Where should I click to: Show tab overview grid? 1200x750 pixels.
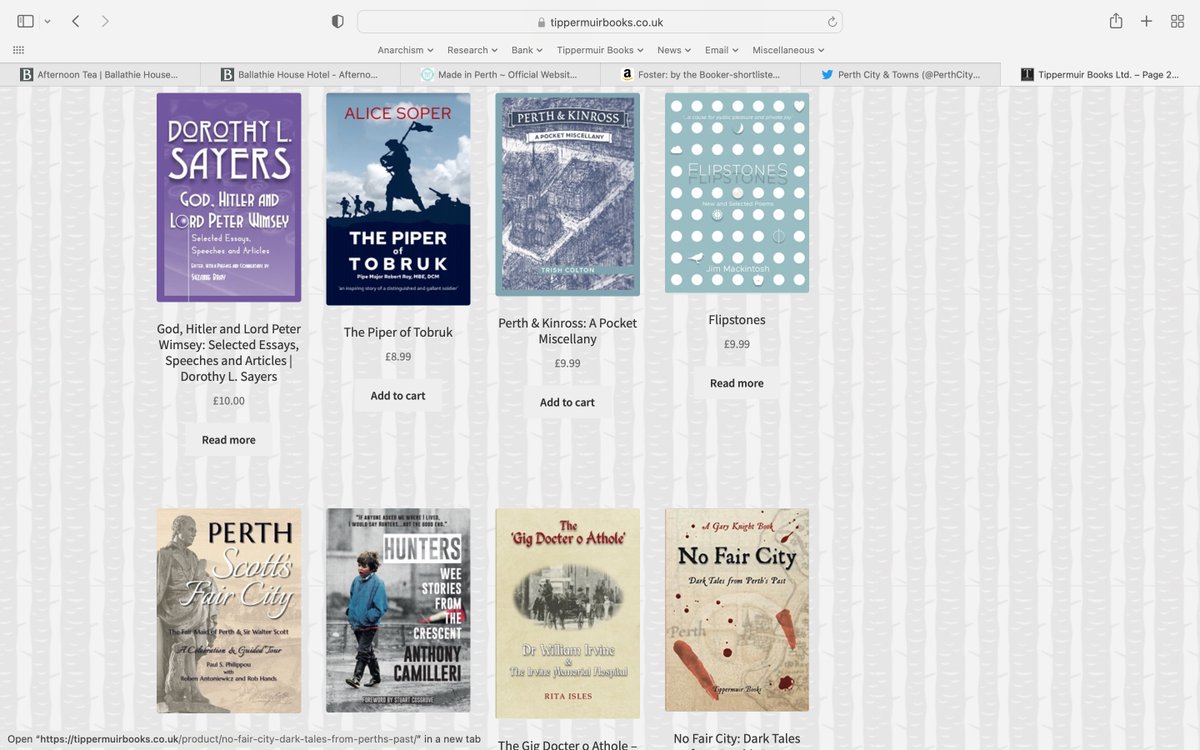(x=1177, y=21)
